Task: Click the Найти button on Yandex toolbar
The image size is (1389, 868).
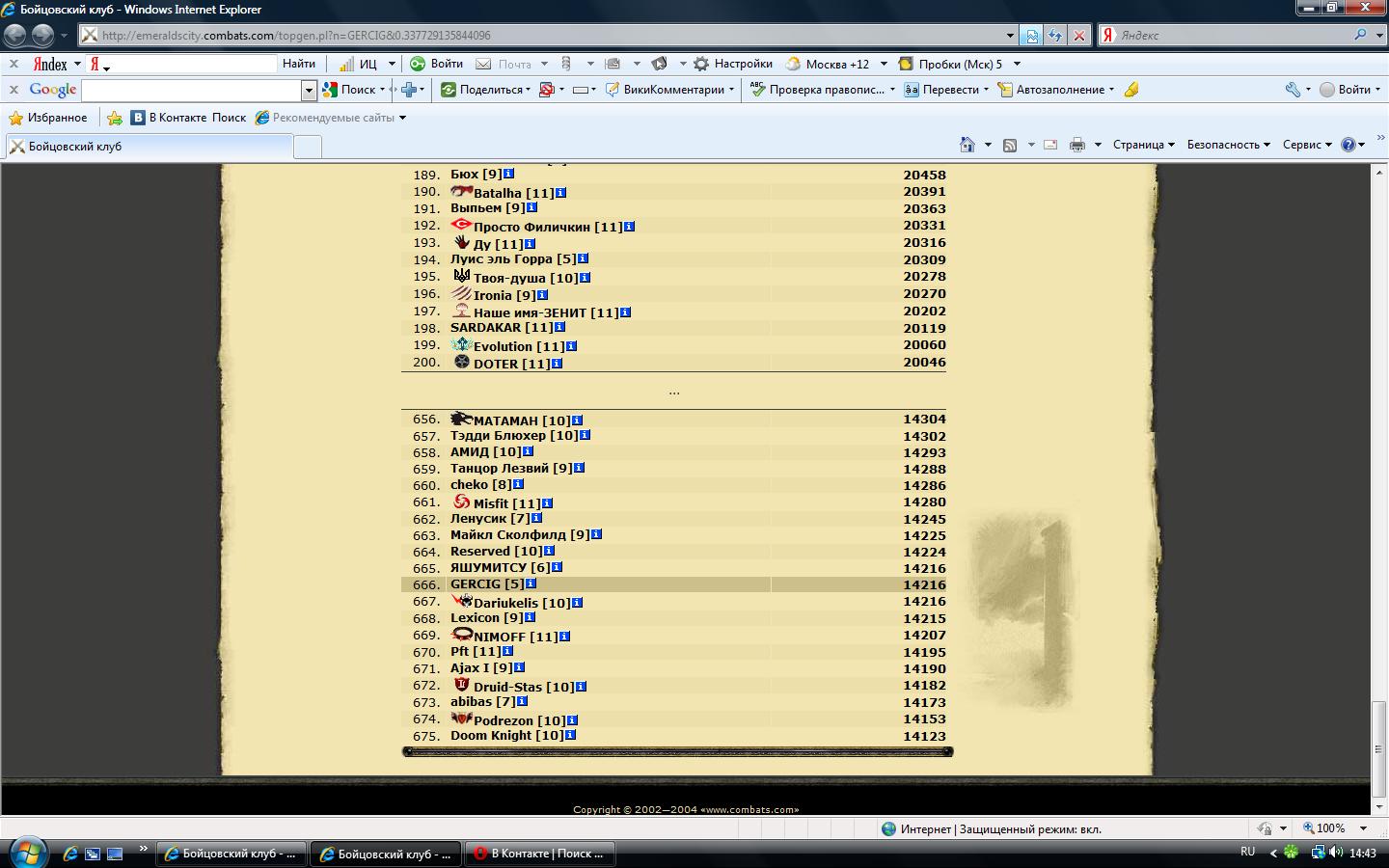Action: (299, 64)
